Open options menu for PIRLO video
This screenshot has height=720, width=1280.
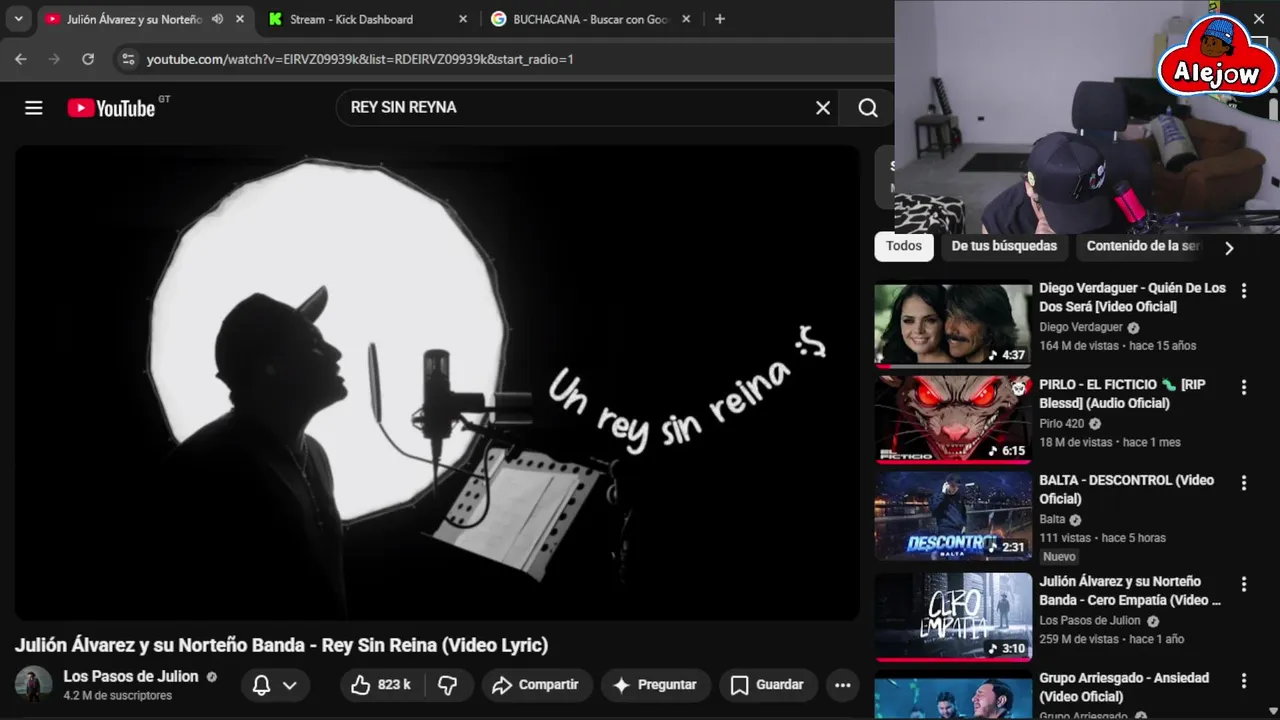(x=1244, y=387)
